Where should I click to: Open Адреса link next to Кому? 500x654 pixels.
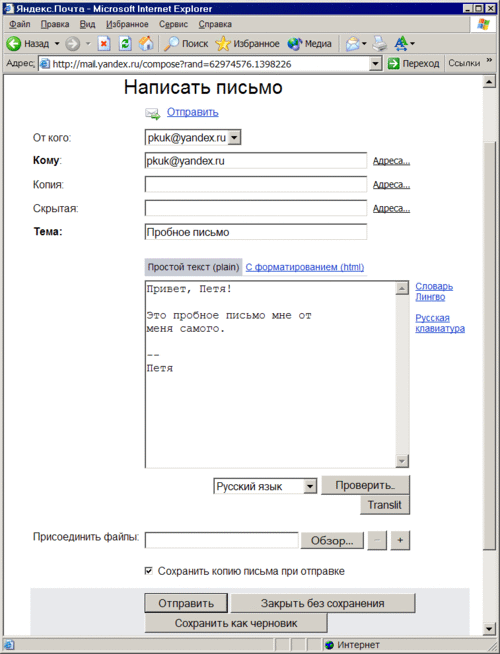[x=391, y=161]
